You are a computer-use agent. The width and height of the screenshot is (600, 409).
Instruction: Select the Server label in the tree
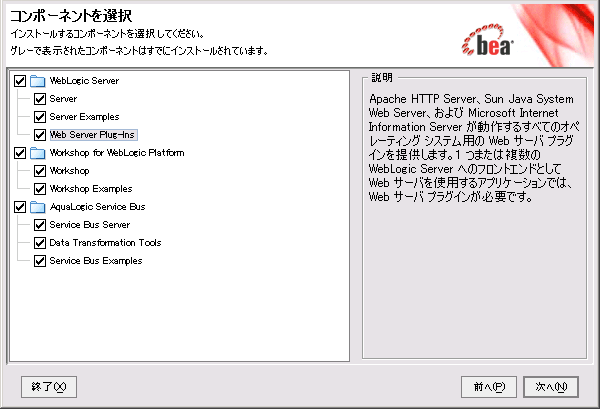(x=63, y=99)
